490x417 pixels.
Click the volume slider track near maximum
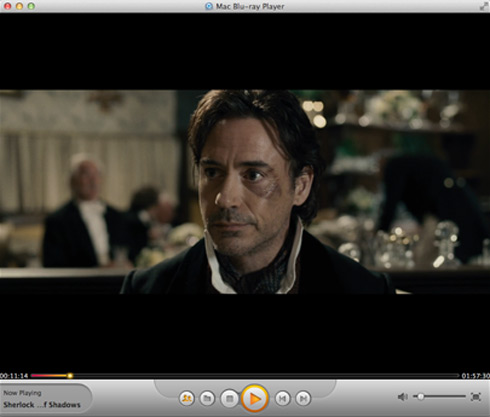click(462, 396)
